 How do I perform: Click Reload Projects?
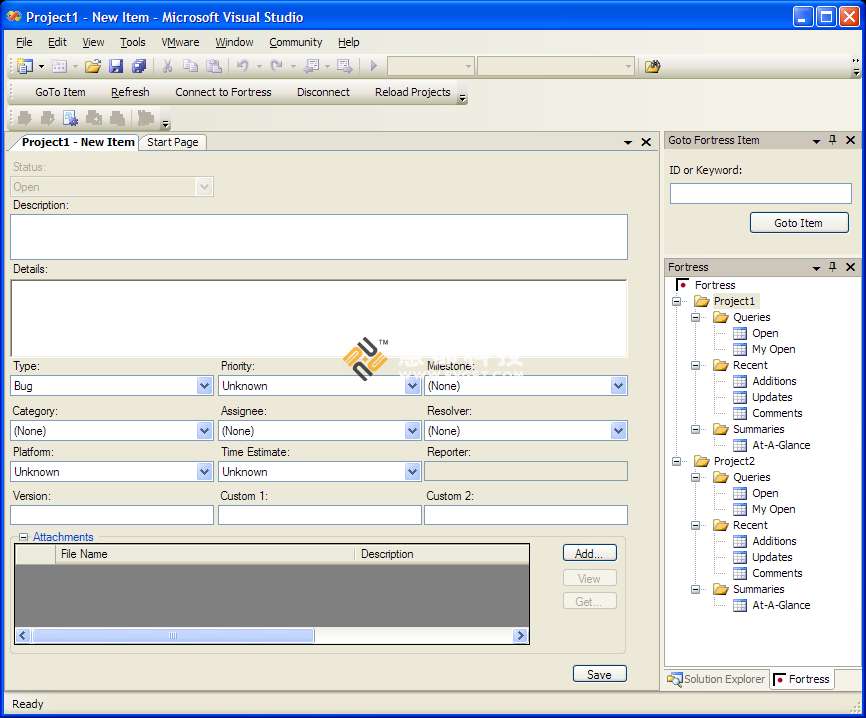click(413, 92)
